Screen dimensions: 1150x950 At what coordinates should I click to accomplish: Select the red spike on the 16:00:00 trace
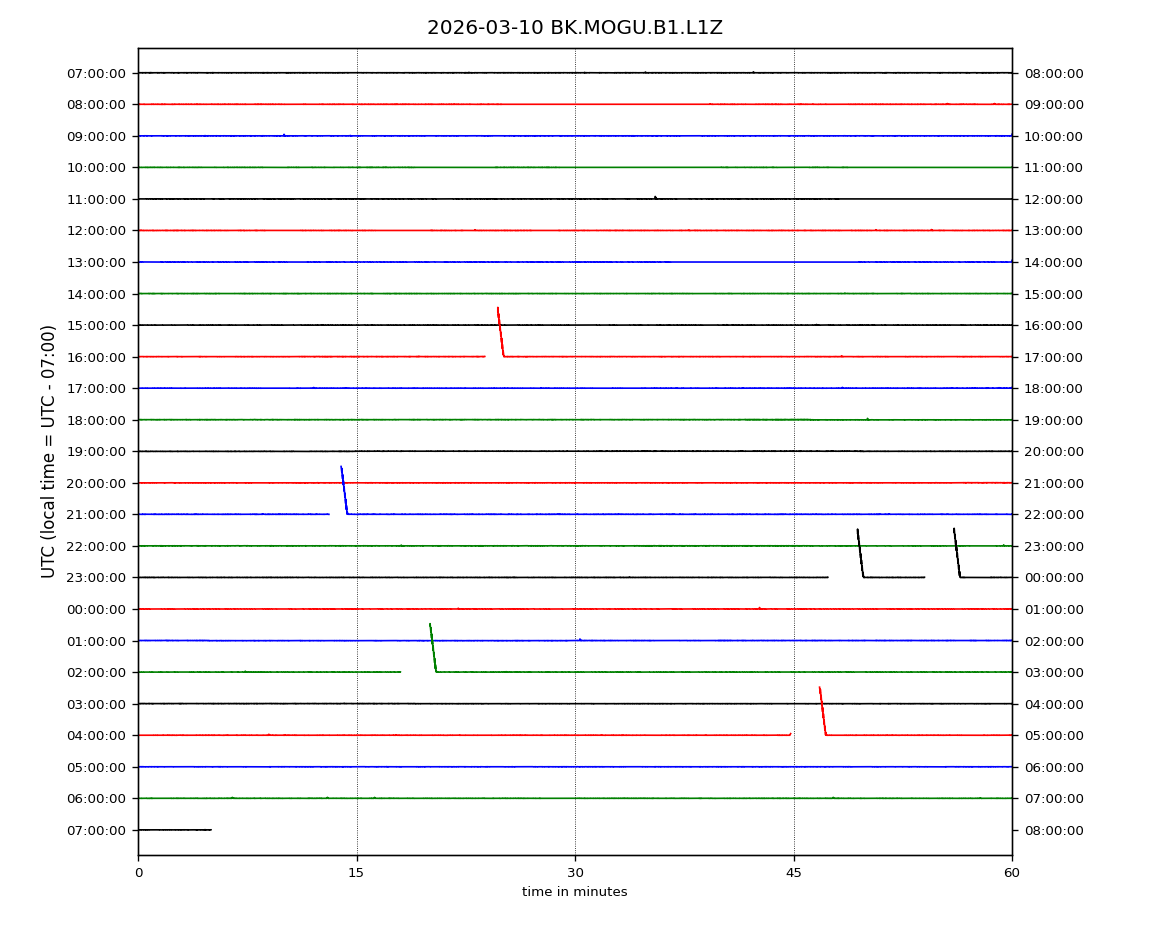point(500,332)
